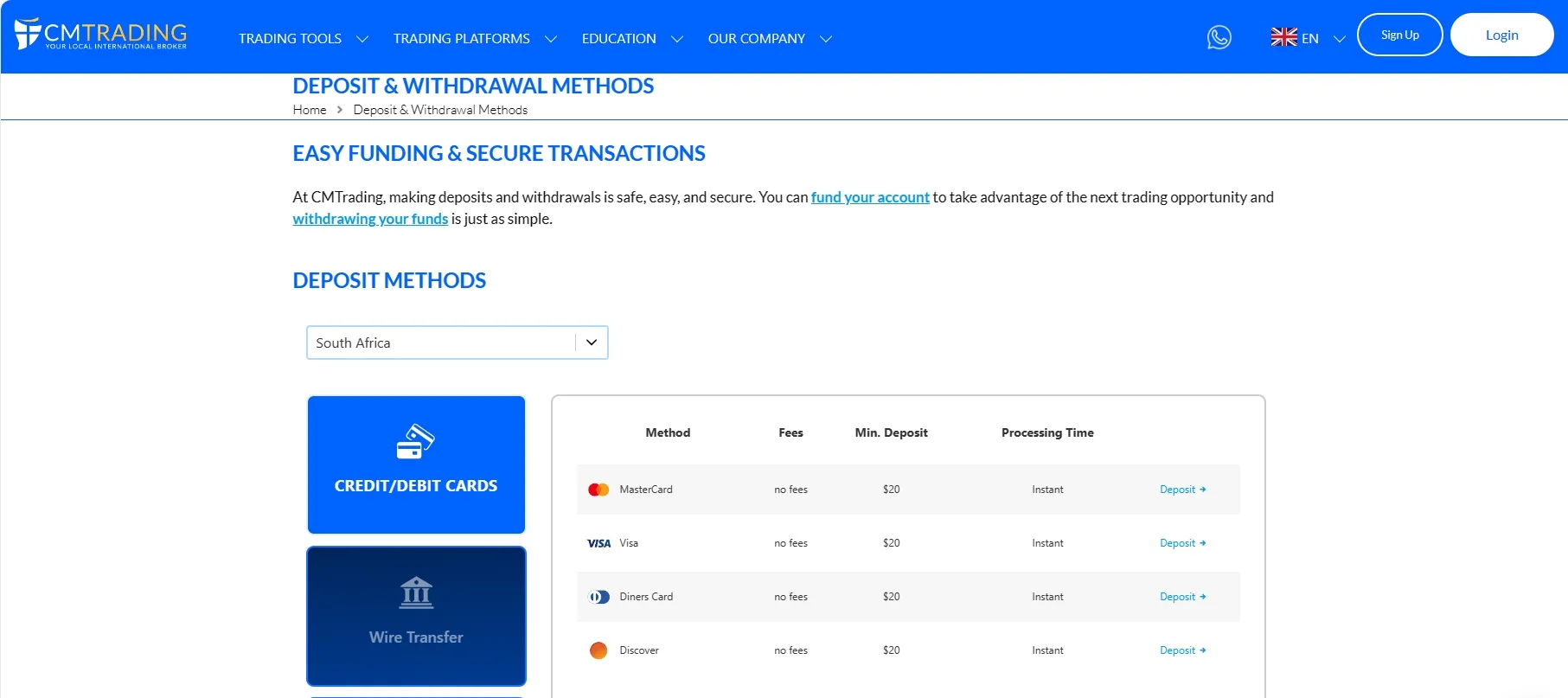Screen dimensions: 1568x698
Task: Click the Fees column header
Action: pyautogui.click(x=790, y=432)
